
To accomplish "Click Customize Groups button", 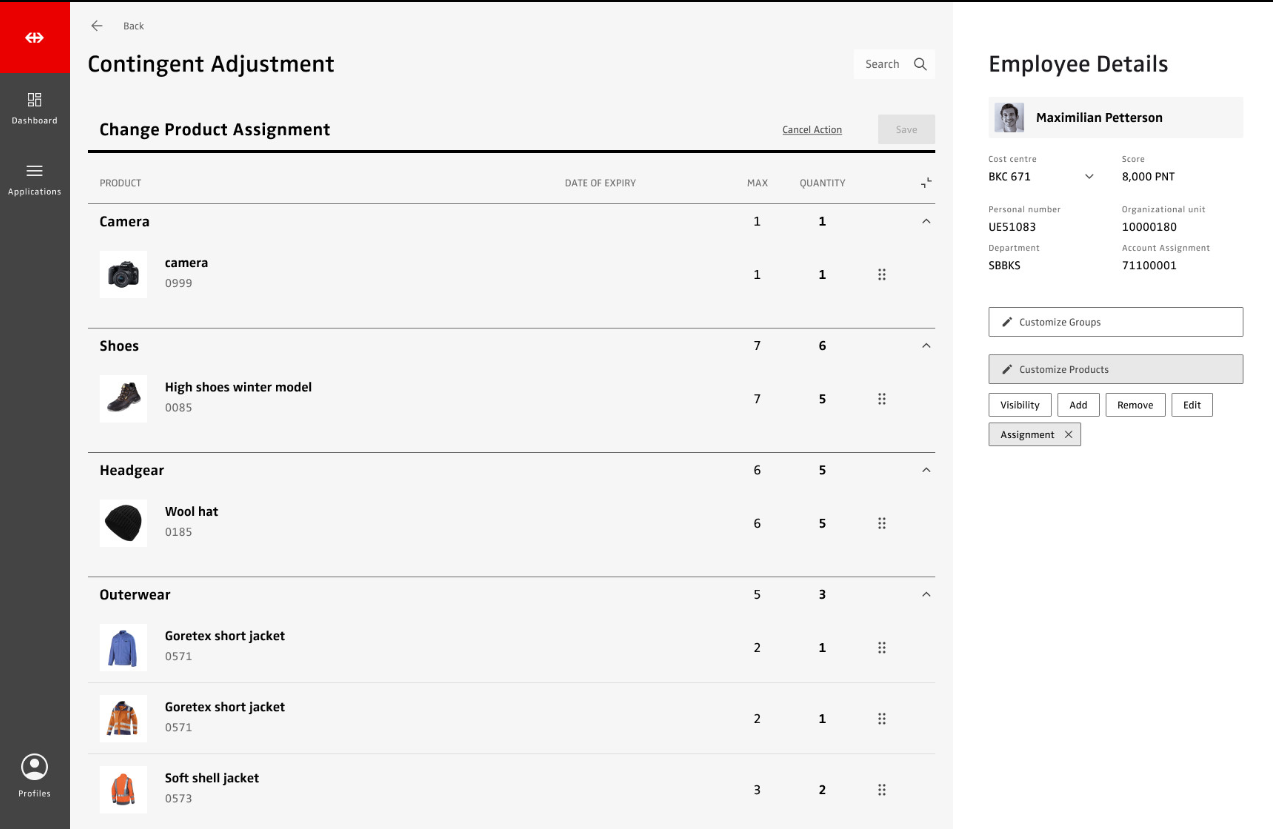I will tap(1115, 322).
